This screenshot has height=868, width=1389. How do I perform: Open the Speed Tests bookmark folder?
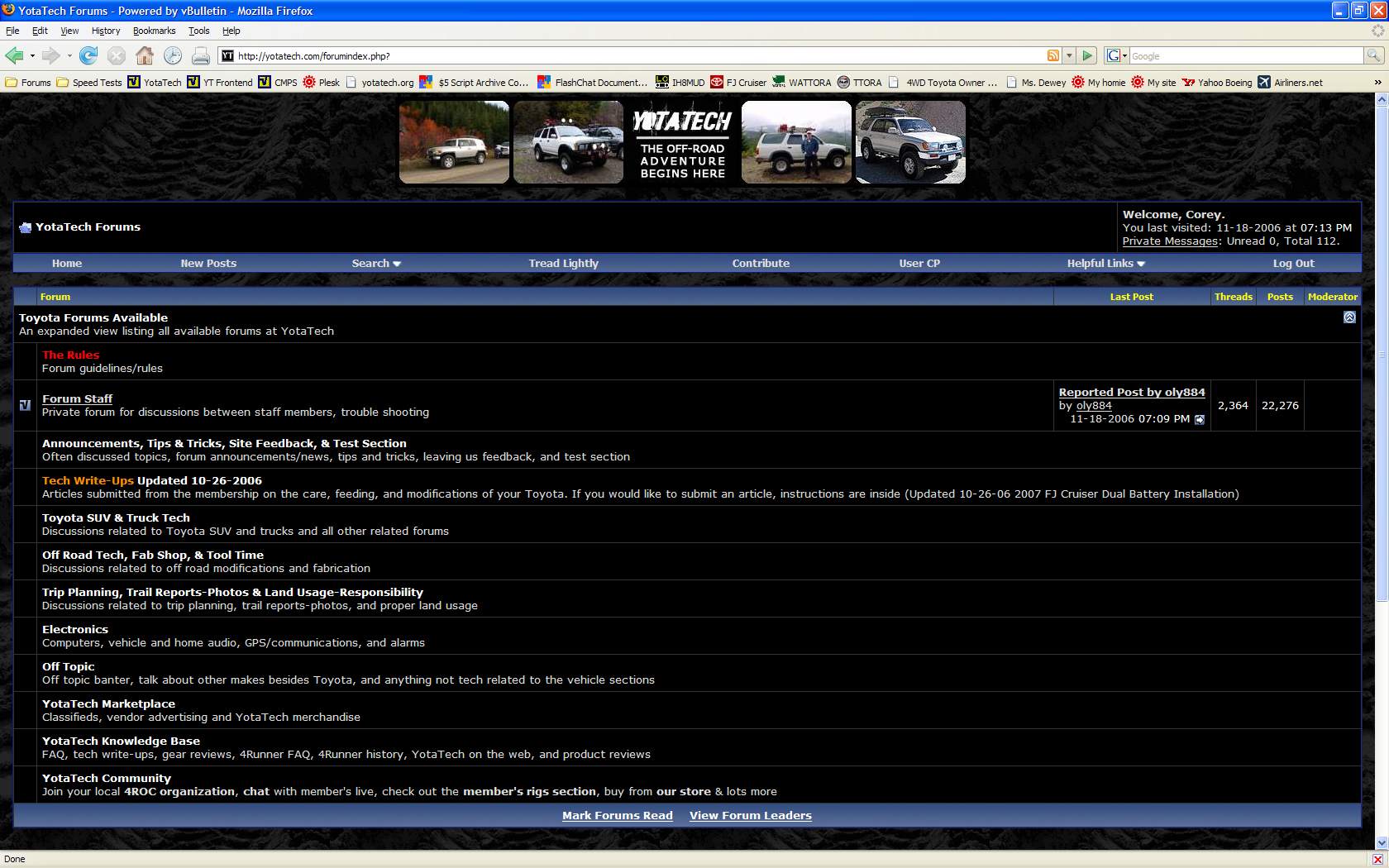(x=89, y=83)
